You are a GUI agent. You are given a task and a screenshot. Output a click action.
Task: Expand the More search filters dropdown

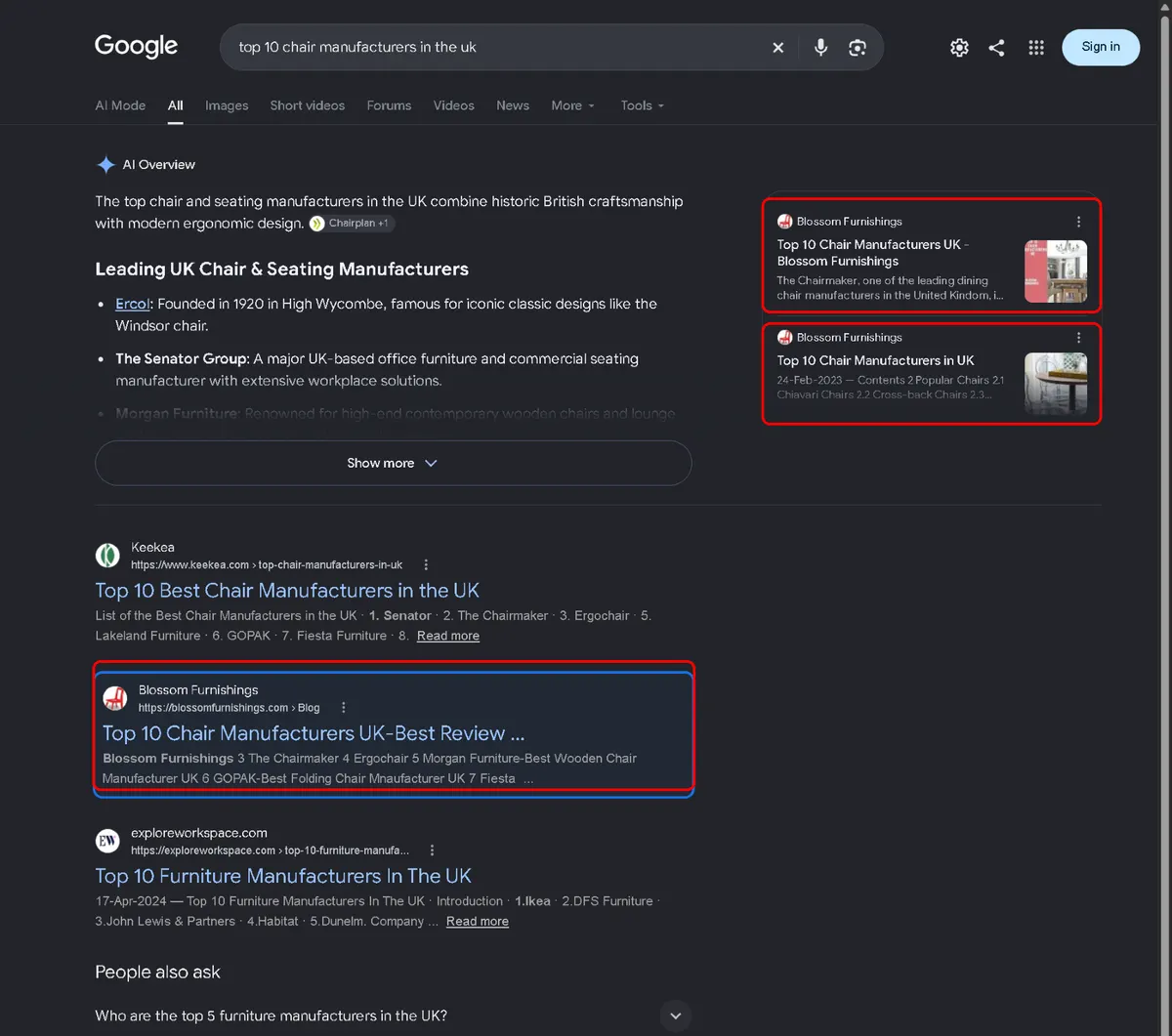[x=572, y=105]
